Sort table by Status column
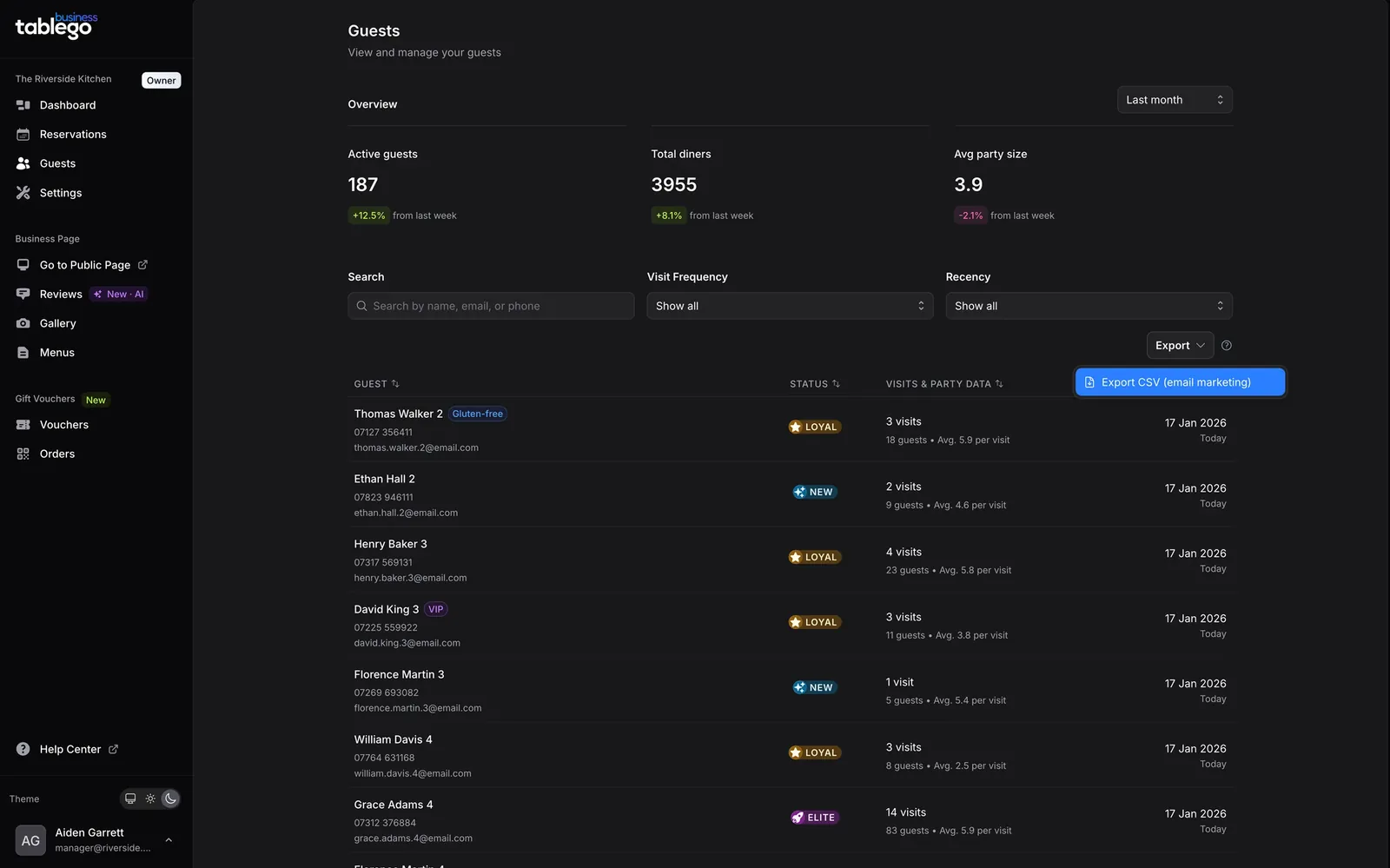1390x868 pixels. (x=815, y=384)
